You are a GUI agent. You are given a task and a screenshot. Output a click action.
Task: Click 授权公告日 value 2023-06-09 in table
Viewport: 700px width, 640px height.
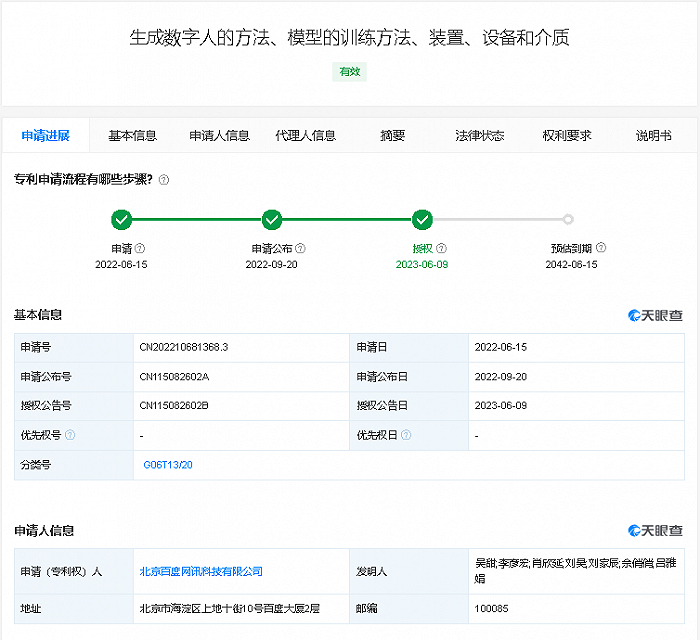500,406
